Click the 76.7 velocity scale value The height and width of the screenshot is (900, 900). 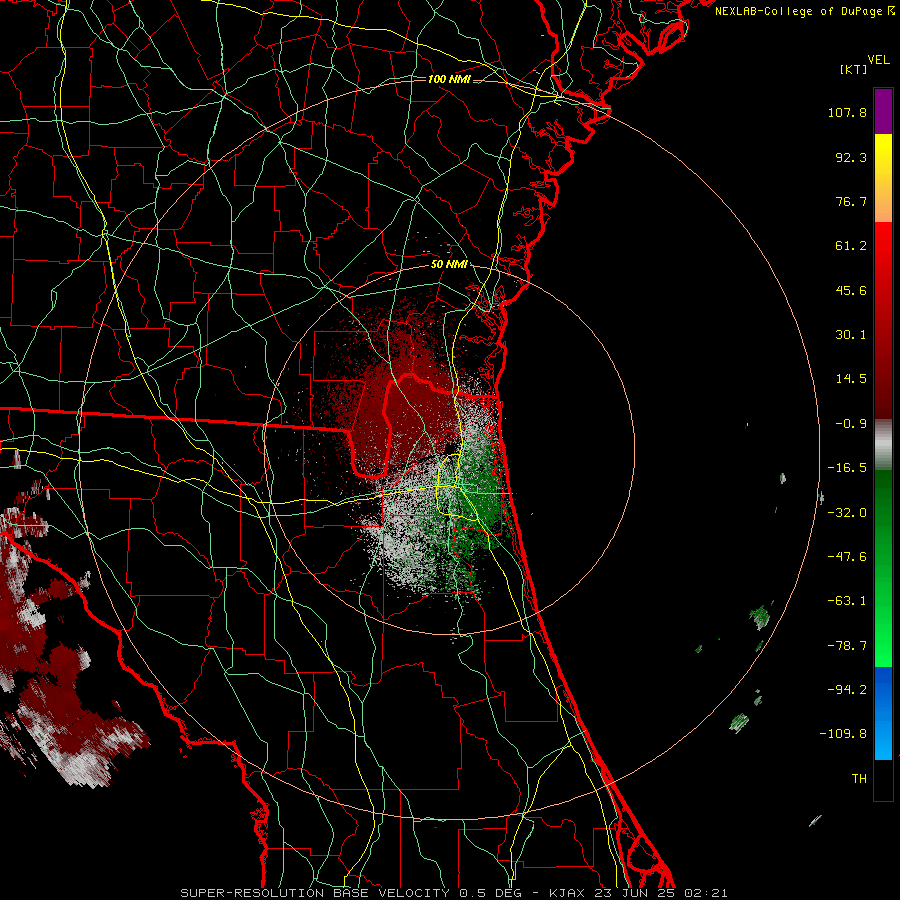(x=851, y=201)
